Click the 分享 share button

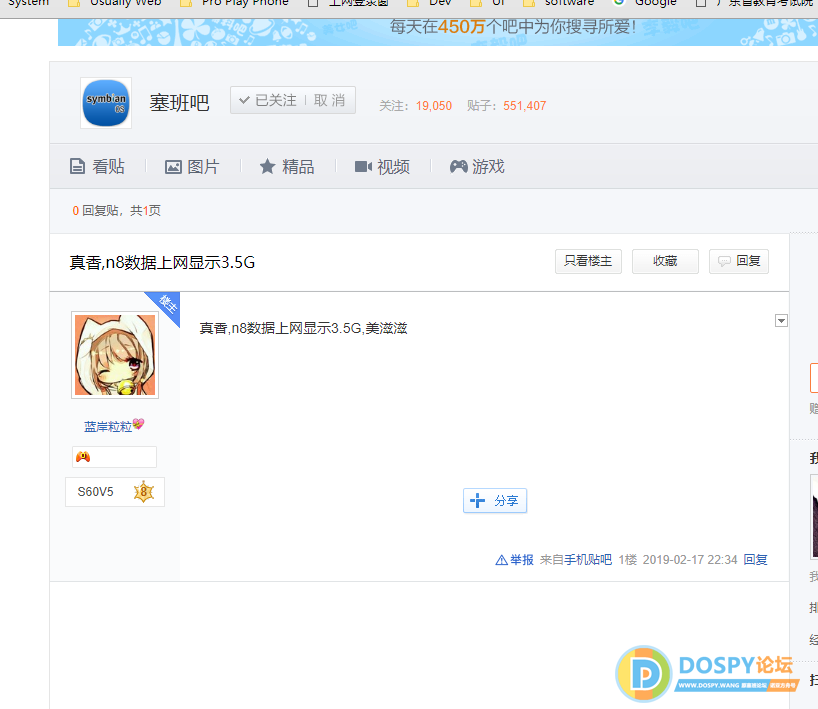pos(495,501)
